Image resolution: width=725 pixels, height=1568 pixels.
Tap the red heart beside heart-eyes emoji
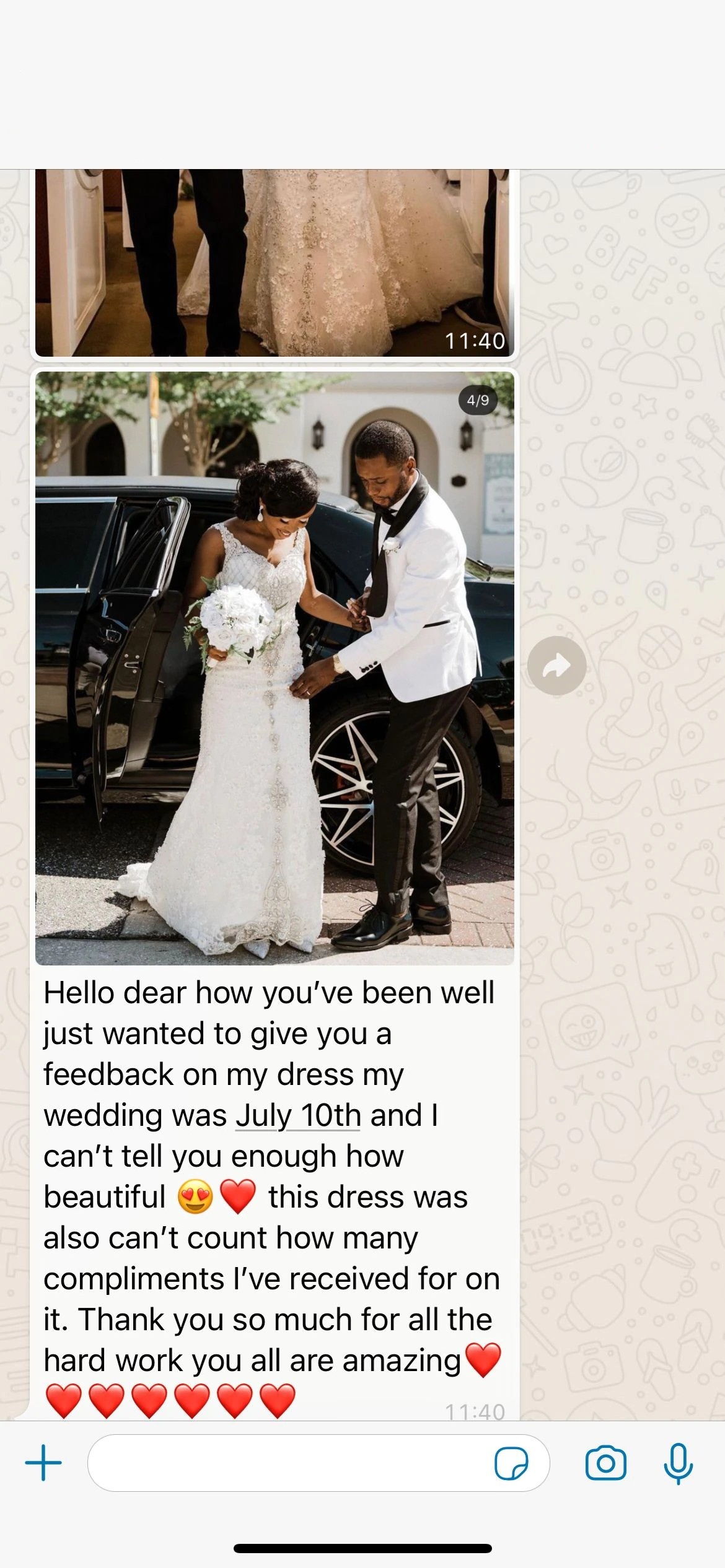(238, 1196)
